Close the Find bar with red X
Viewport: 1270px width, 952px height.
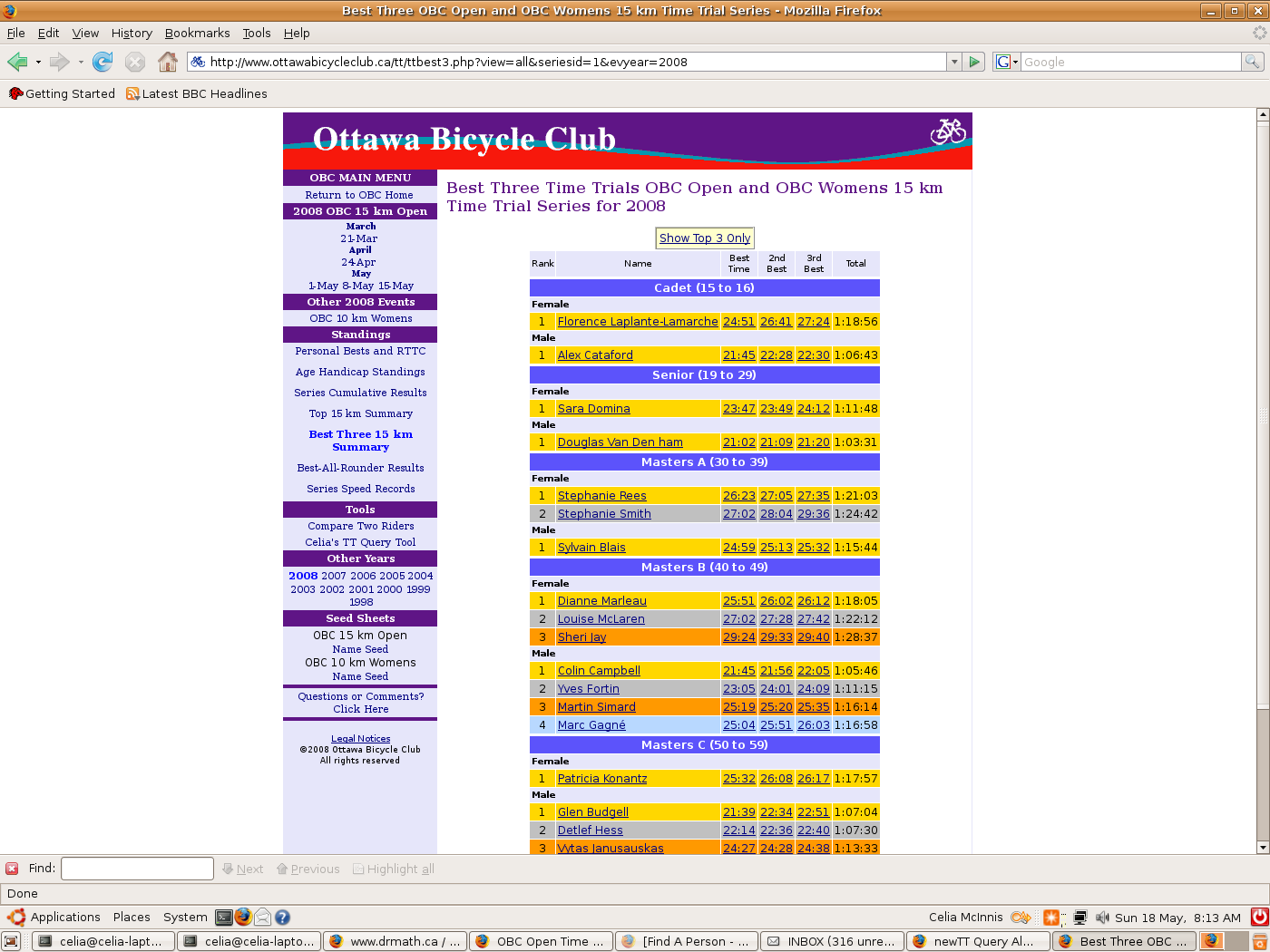click(x=12, y=869)
